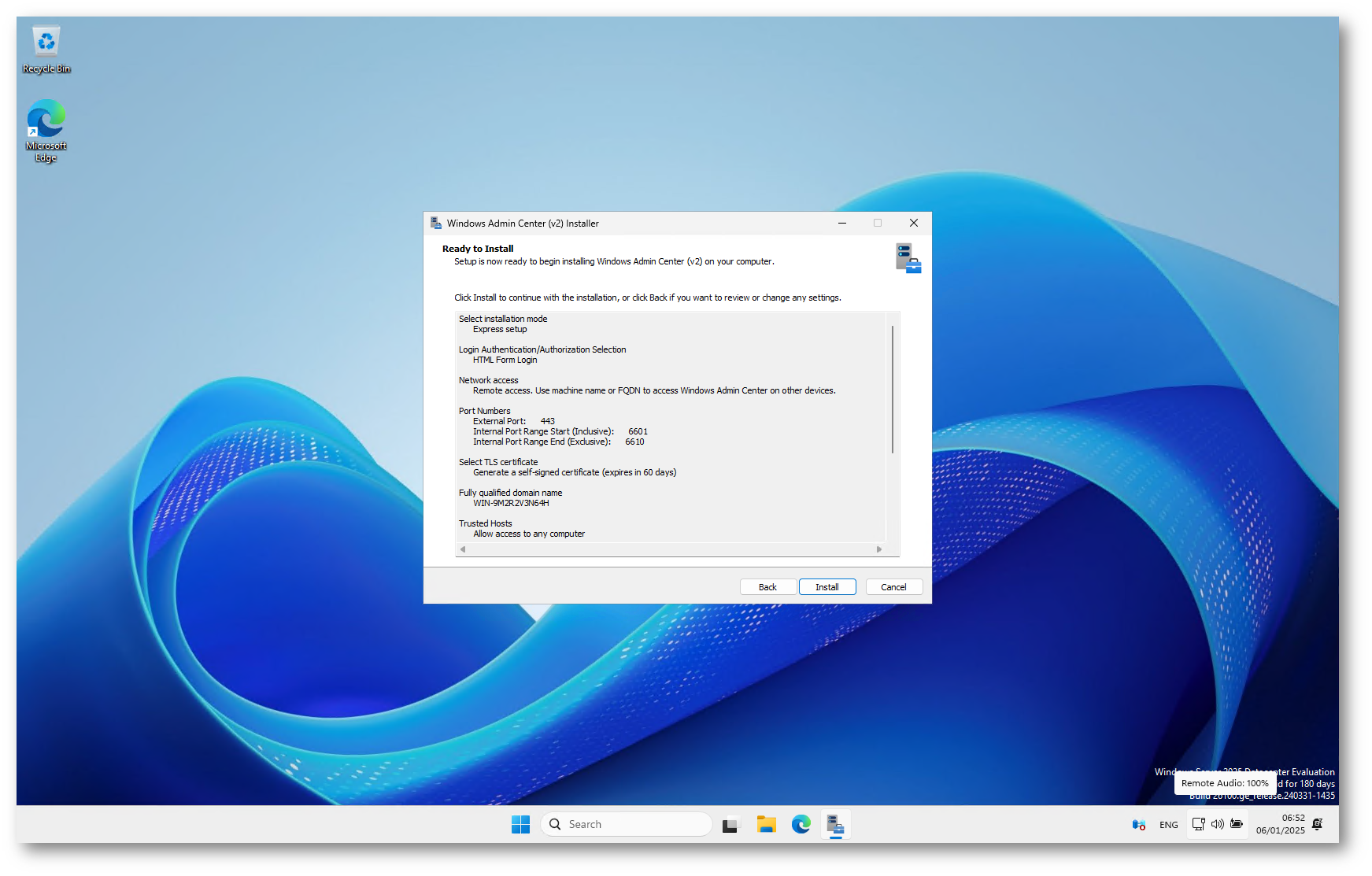Image resolution: width=1372 pixels, height=876 pixels.
Task: Open Task View on the taskbar
Action: tap(731, 825)
